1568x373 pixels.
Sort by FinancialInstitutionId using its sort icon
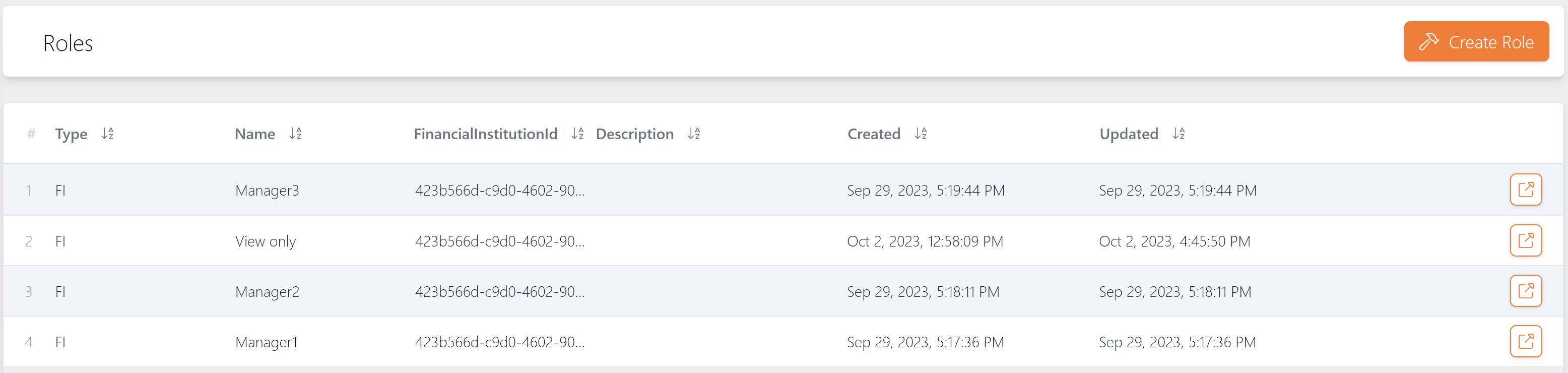[577, 133]
